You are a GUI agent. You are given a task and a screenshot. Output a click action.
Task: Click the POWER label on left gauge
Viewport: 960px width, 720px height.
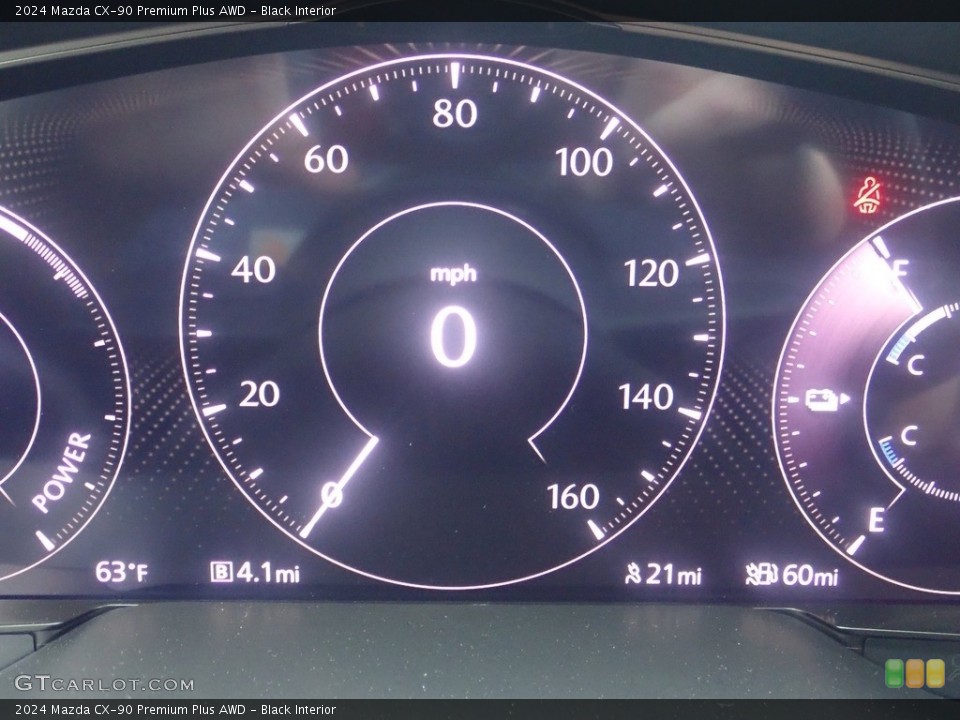coord(62,471)
